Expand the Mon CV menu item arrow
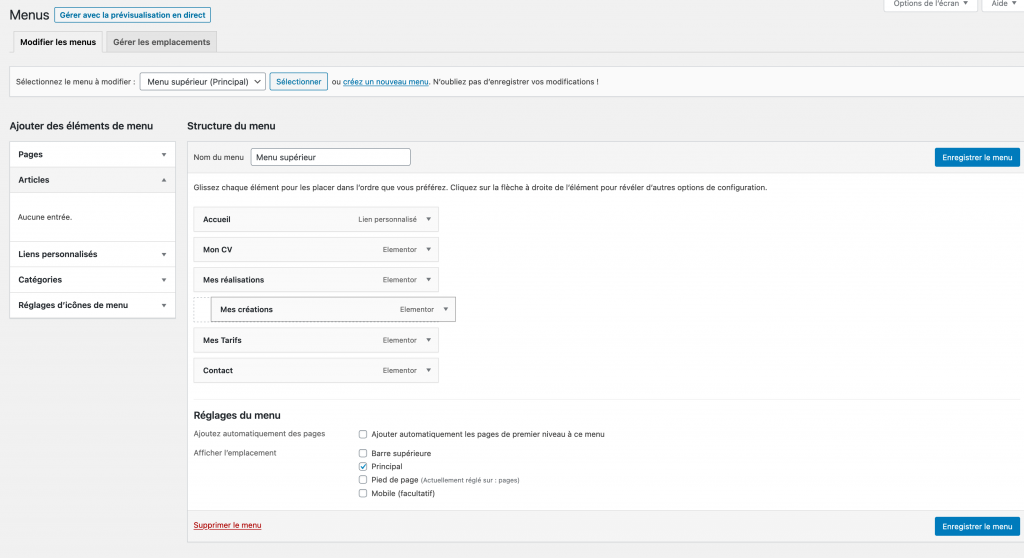The height and width of the screenshot is (558, 1024). click(428, 250)
